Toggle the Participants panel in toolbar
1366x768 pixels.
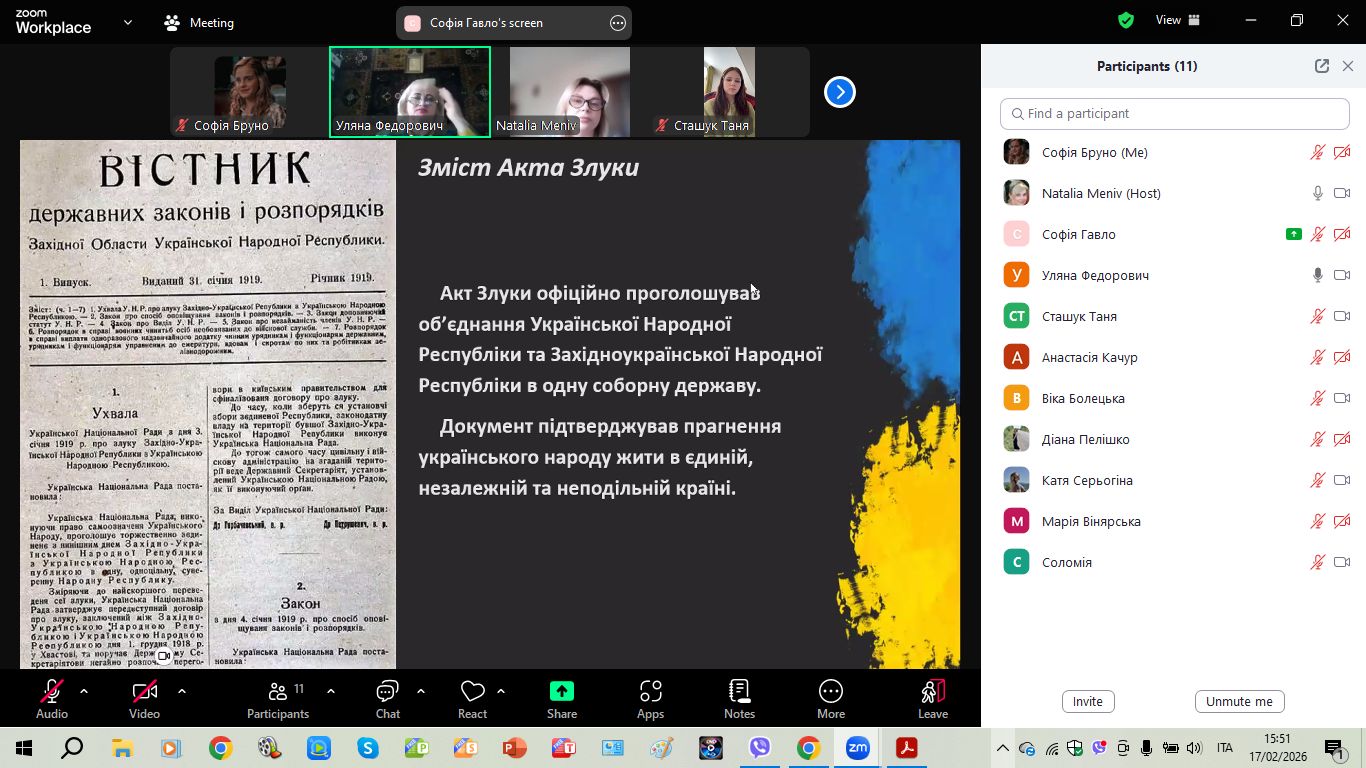pyautogui.click(x=278, y=699)
